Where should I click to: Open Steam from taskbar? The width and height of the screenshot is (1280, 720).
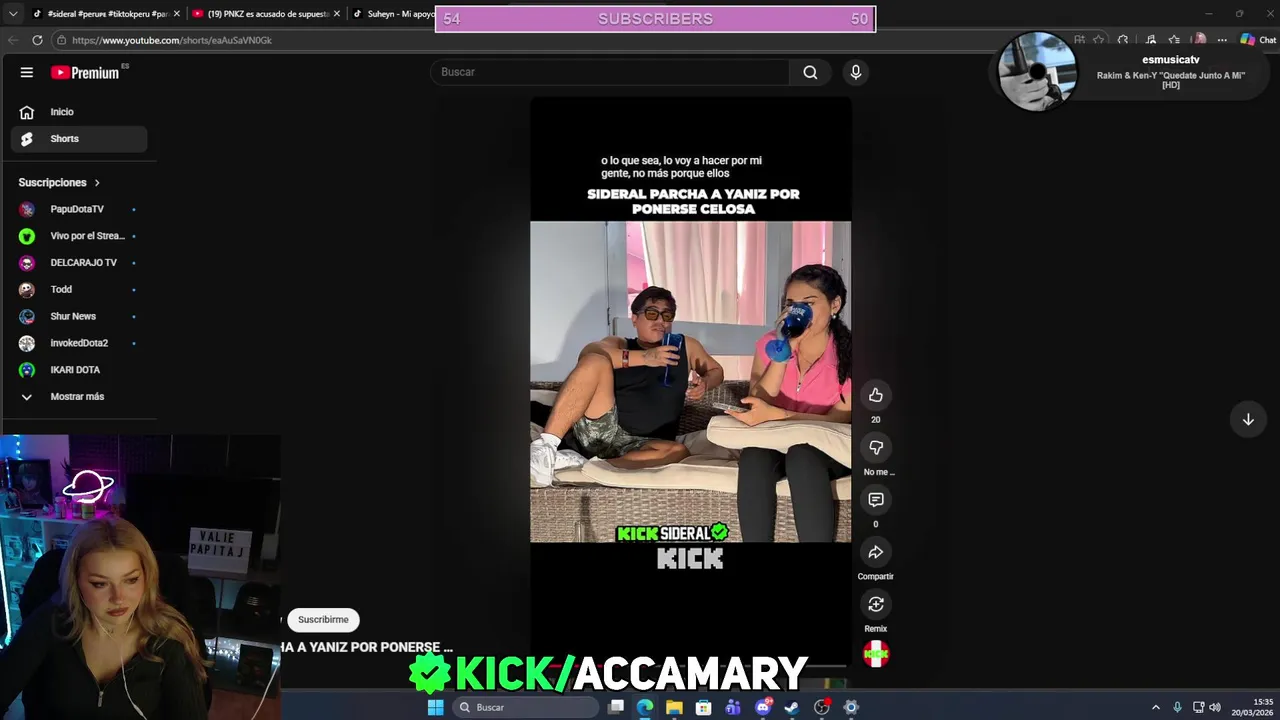[792, 707]
